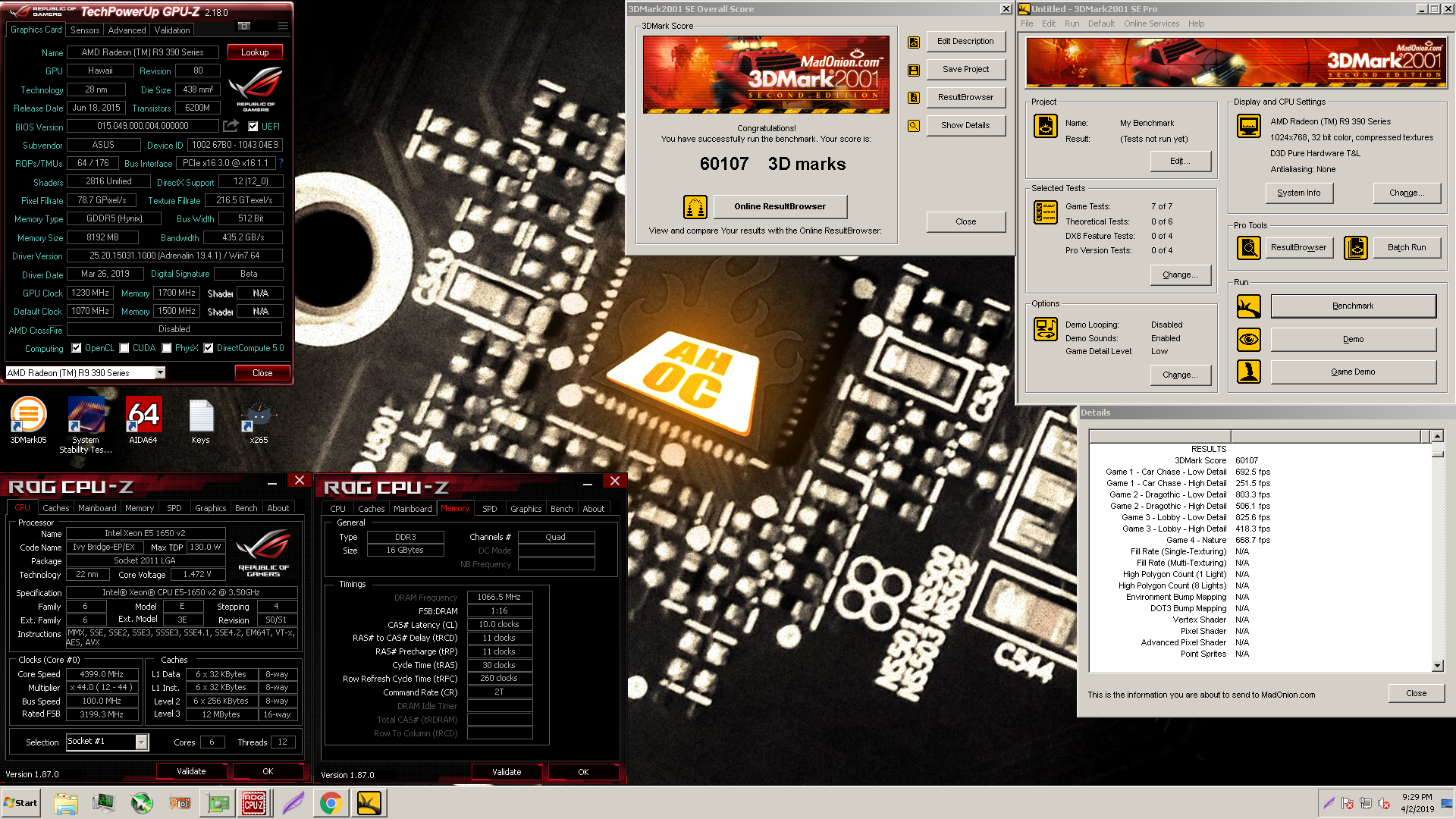Click the Benchmark run button
The width and height of the screenshot is (1456, 819).
point(1353,306)
